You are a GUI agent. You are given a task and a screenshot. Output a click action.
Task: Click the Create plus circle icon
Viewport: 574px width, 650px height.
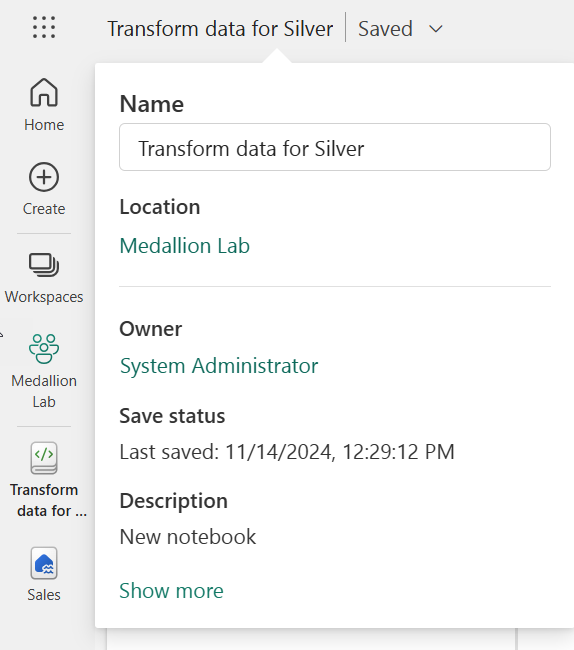click(44, 177)
